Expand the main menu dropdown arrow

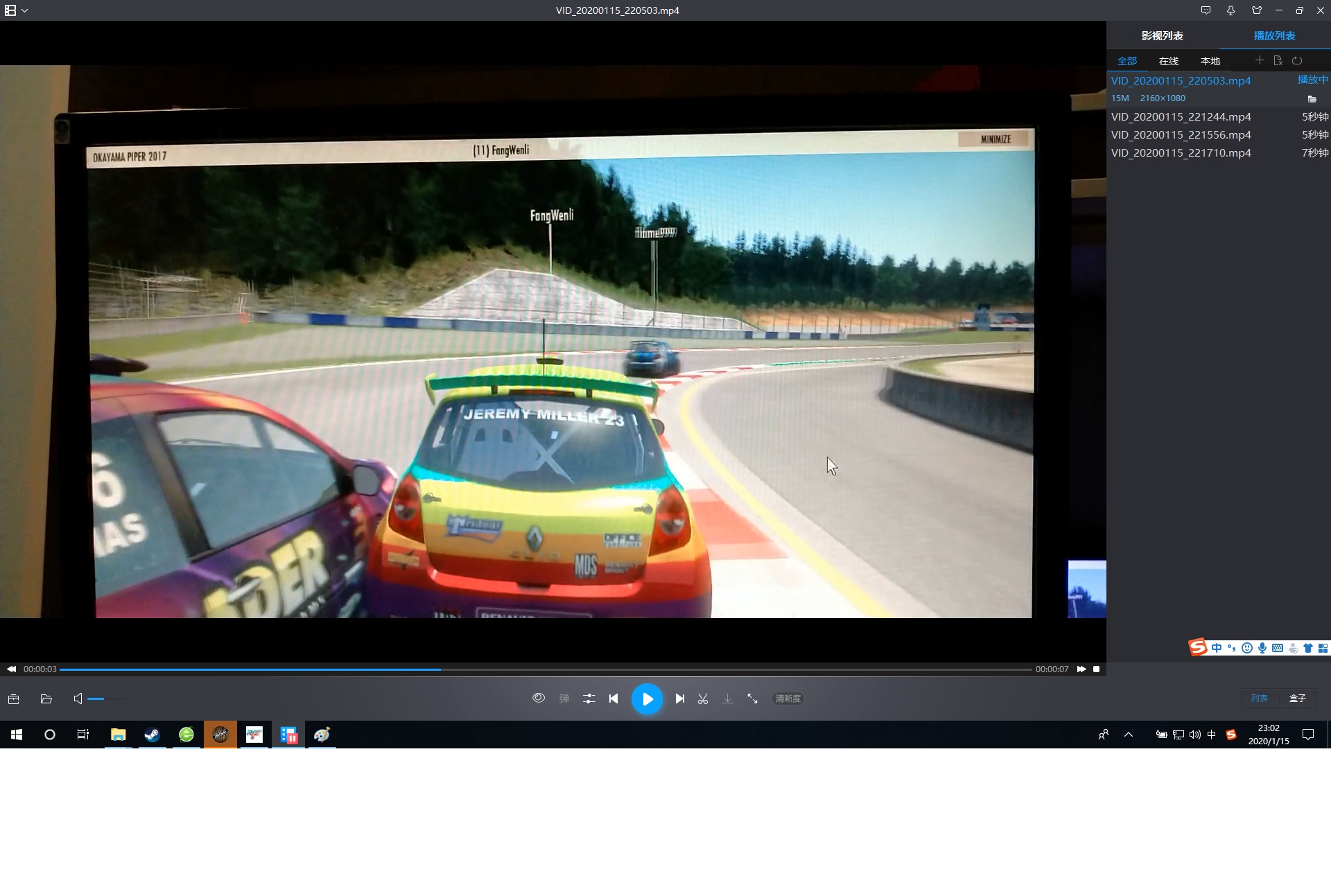click(25, 10)
